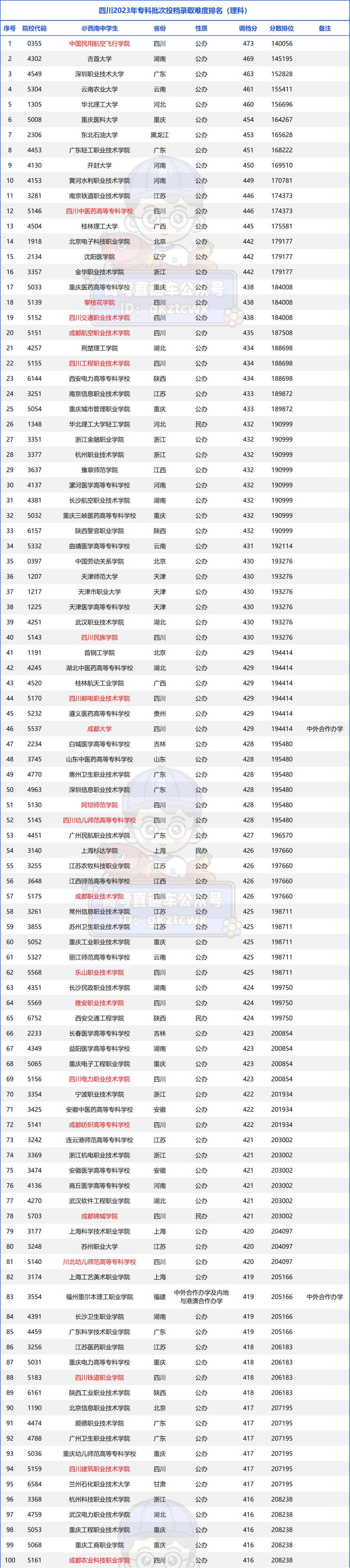Select 黄河水利职业技术学院

99,181
